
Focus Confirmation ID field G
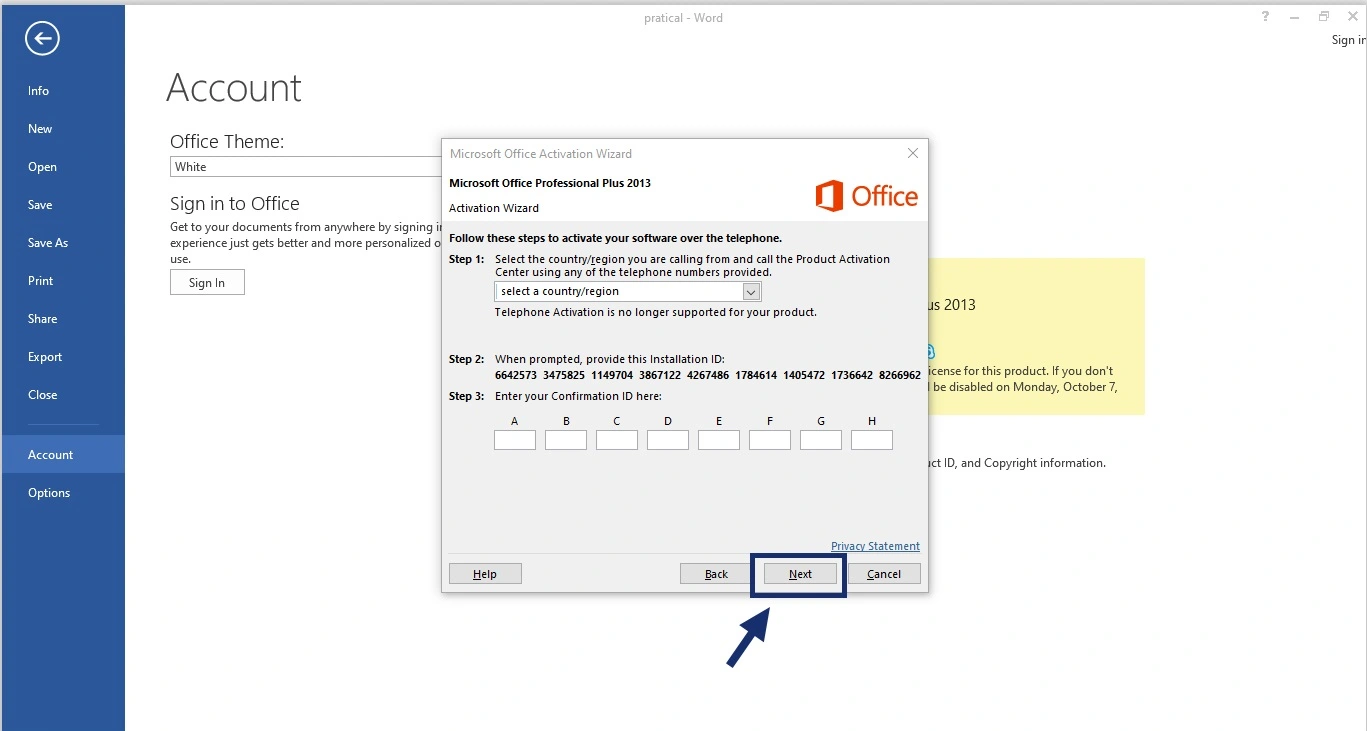pyautogui.click(x=821, y=440)
